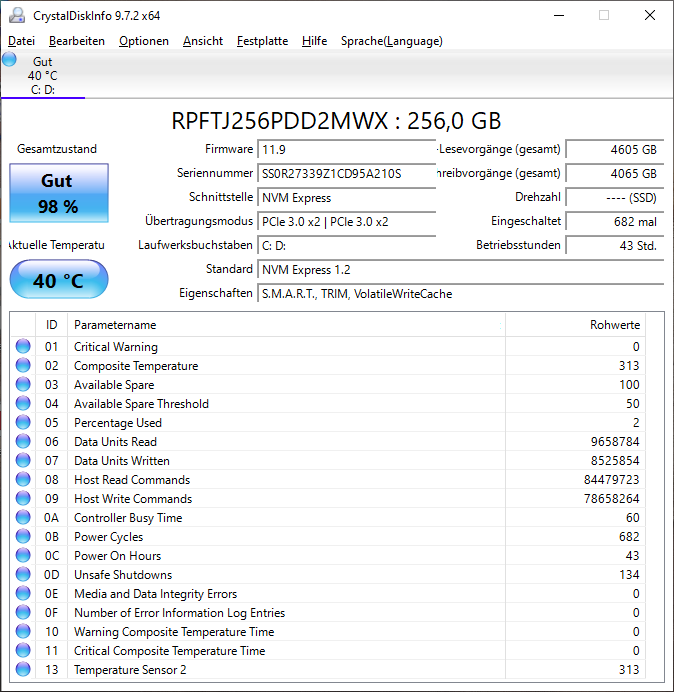The image size is (674, 692).
Task: Click raw value 8525854
Action: (x=615, y=461)
